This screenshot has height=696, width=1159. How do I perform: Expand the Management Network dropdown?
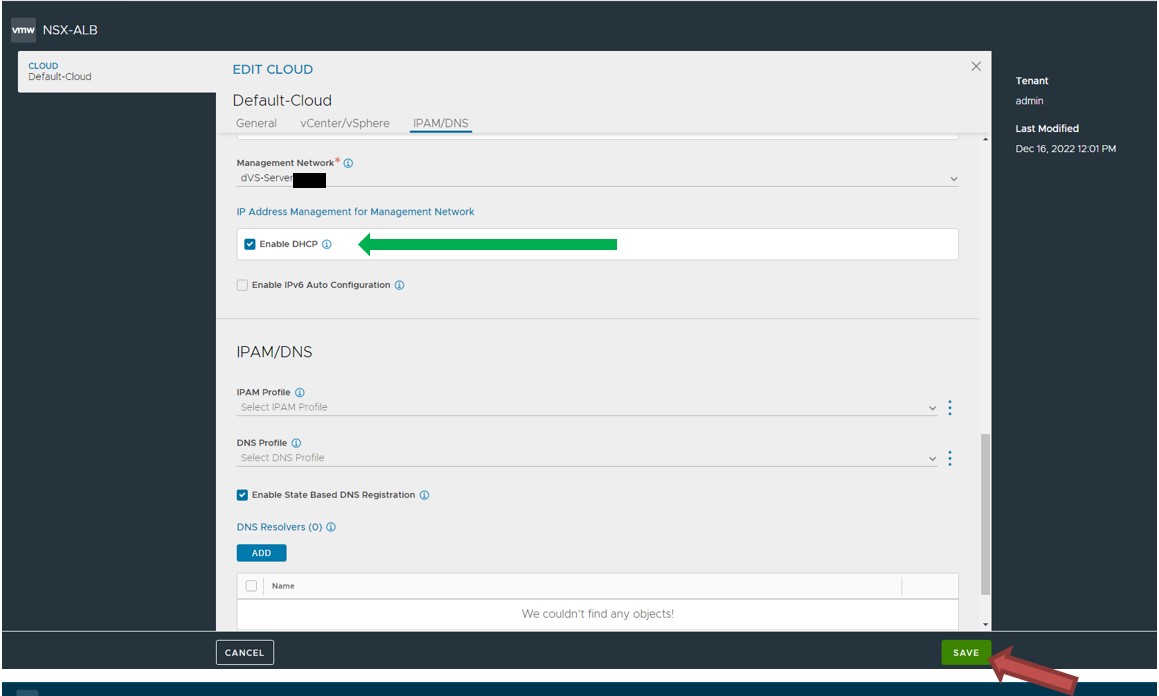point(597,179)
